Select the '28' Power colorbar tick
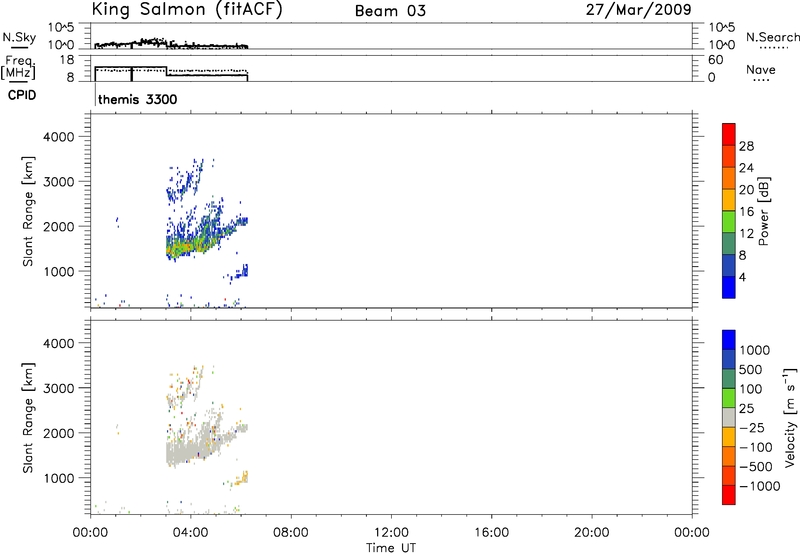The height and width of the screenshot is (554, 800). point(746,146)
